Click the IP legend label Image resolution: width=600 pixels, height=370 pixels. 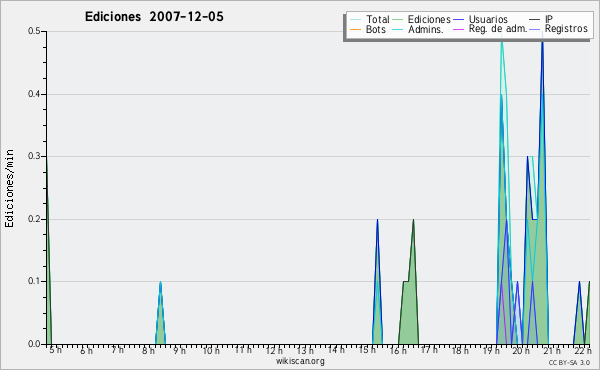click(549, 19)
